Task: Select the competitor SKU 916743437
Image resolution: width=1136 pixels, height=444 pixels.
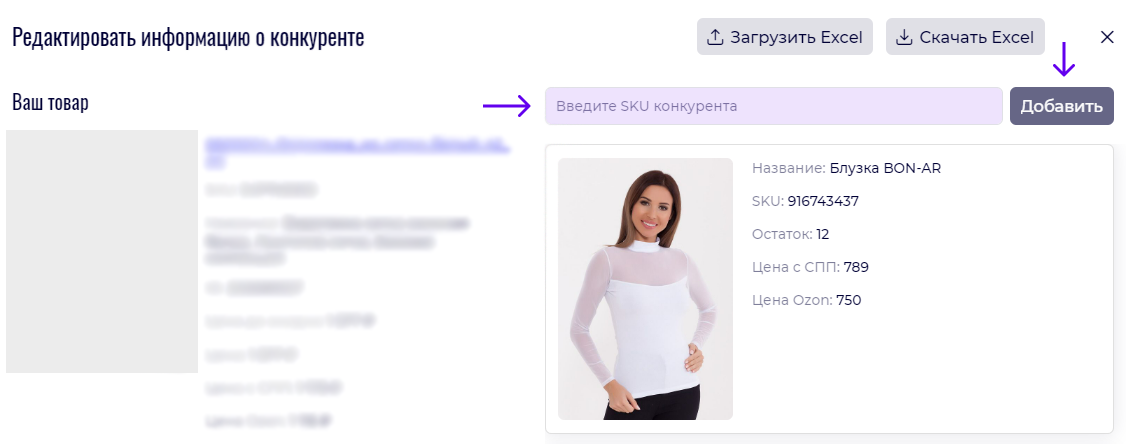Action: (822, 201)
